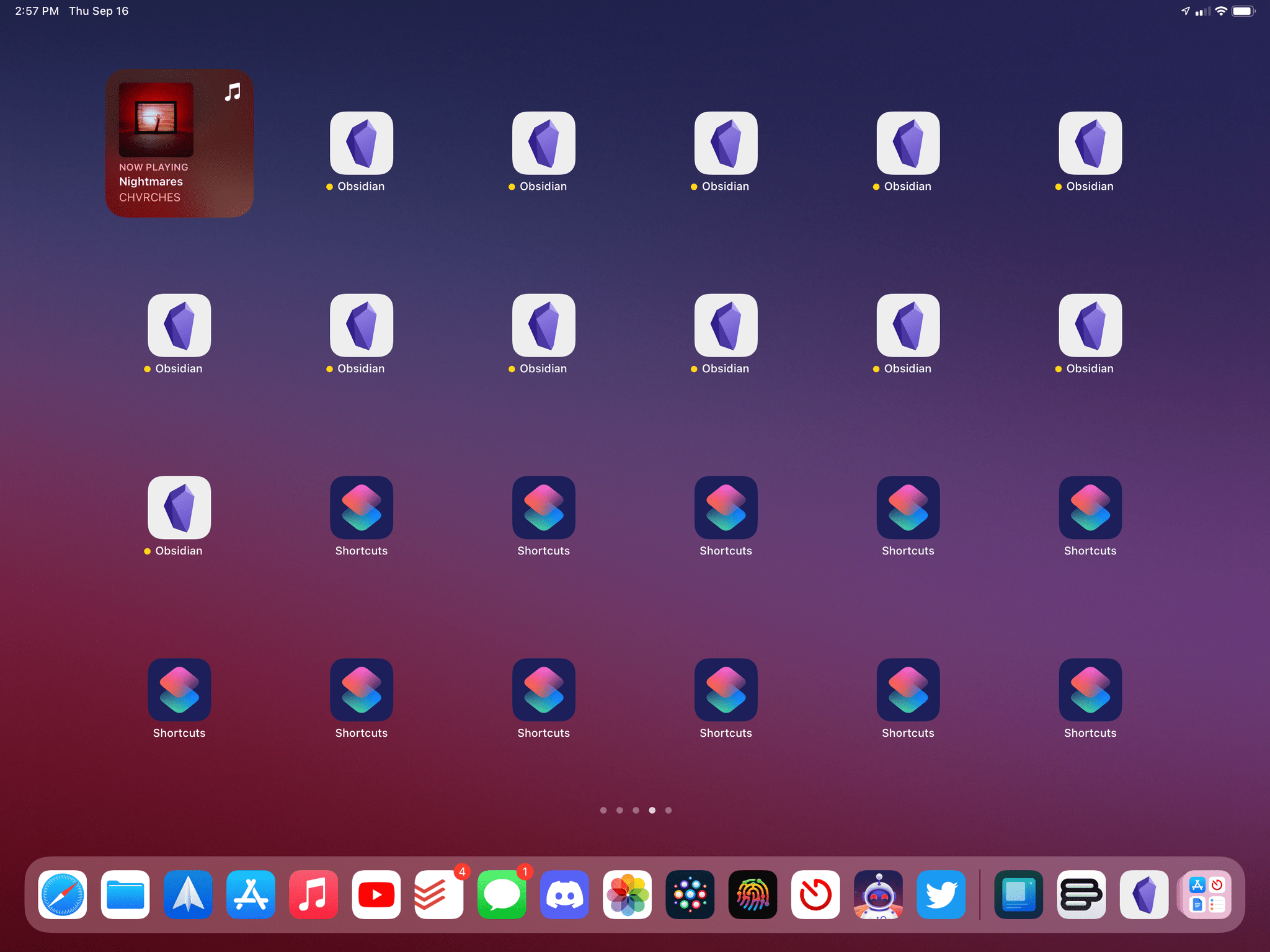The image size is (1270, 952).
Task: Open the App Library folder in dock
Action: pyautogui.click(x=1206, y=894)
